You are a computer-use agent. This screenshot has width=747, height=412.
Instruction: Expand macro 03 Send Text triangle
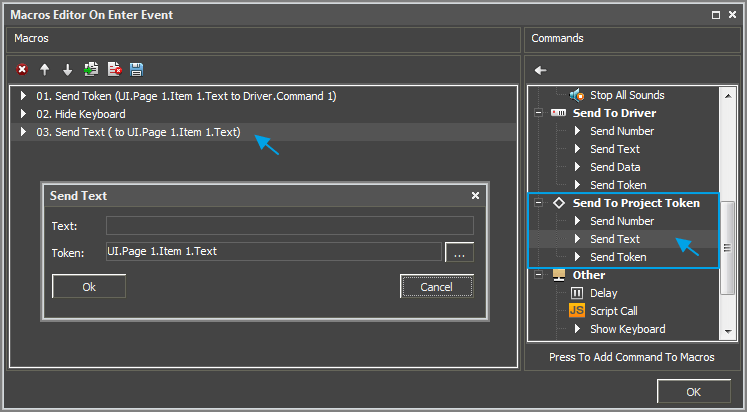click(23, 132)
